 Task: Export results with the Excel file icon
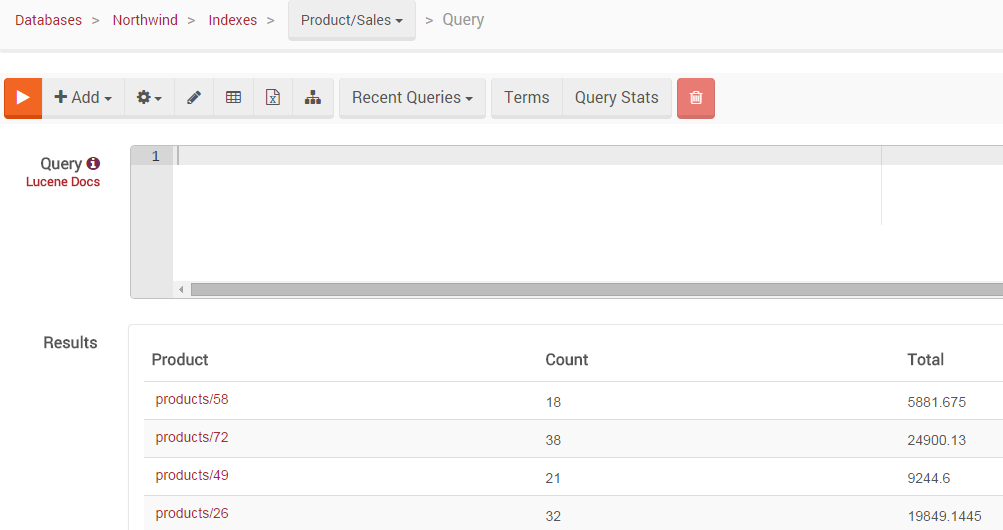point(273,98)
